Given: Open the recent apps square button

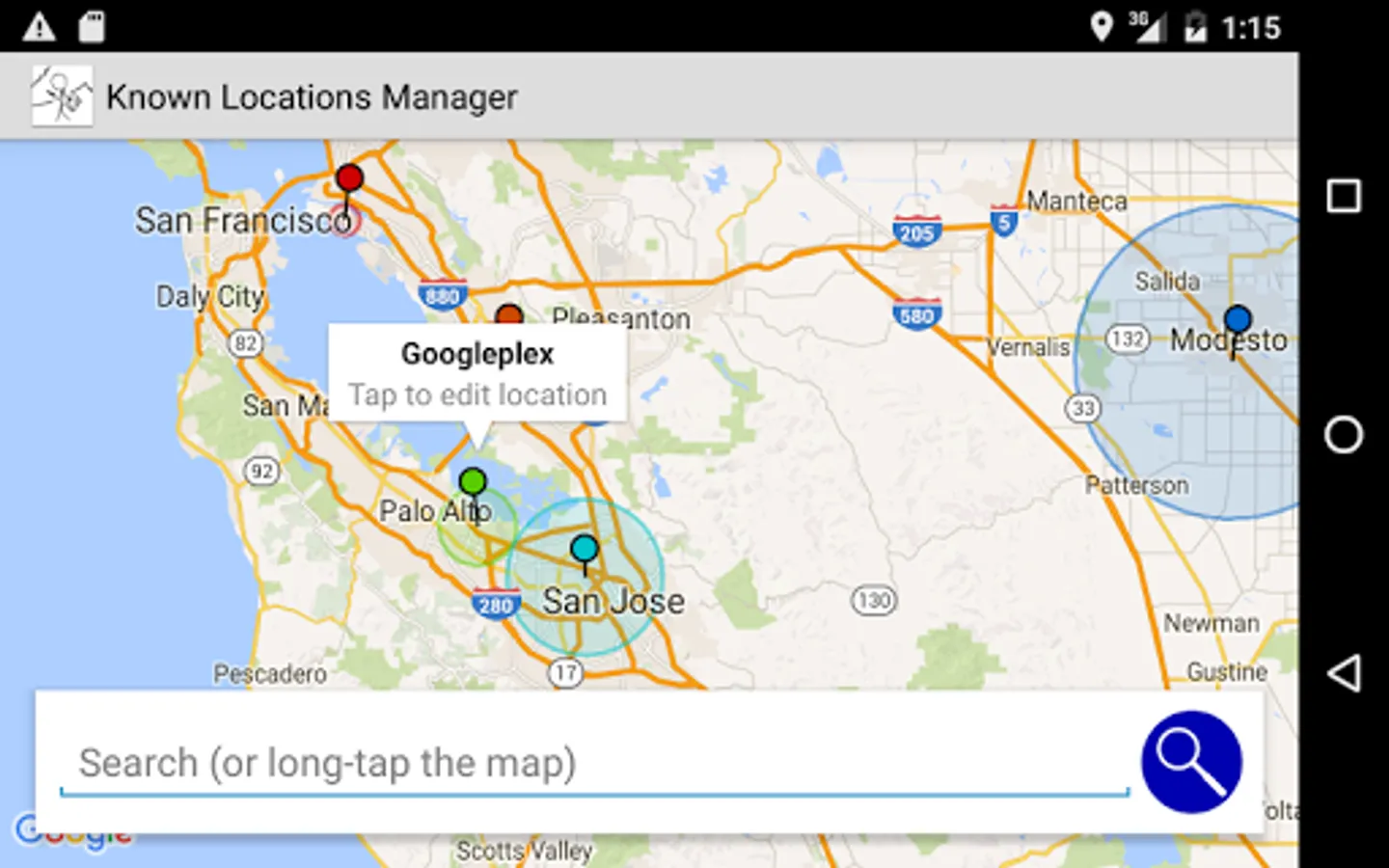Looking at the screenshot, I should click(1344, 196).
